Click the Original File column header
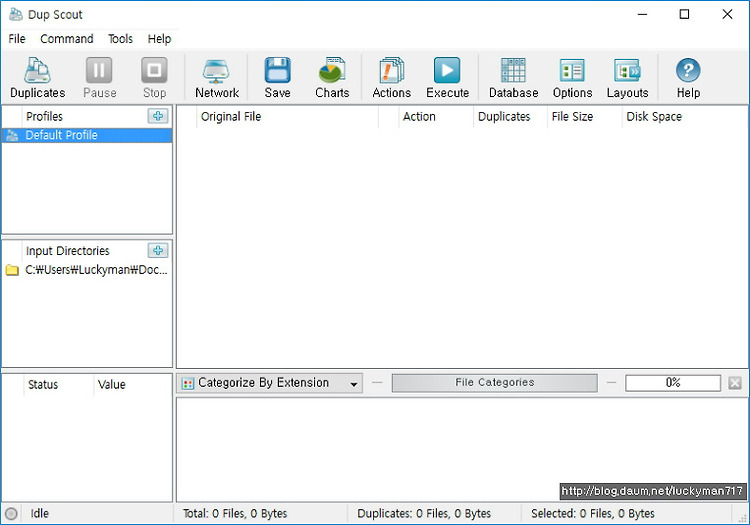Viewport: 750px width, 525px height. tap(287, 117)
